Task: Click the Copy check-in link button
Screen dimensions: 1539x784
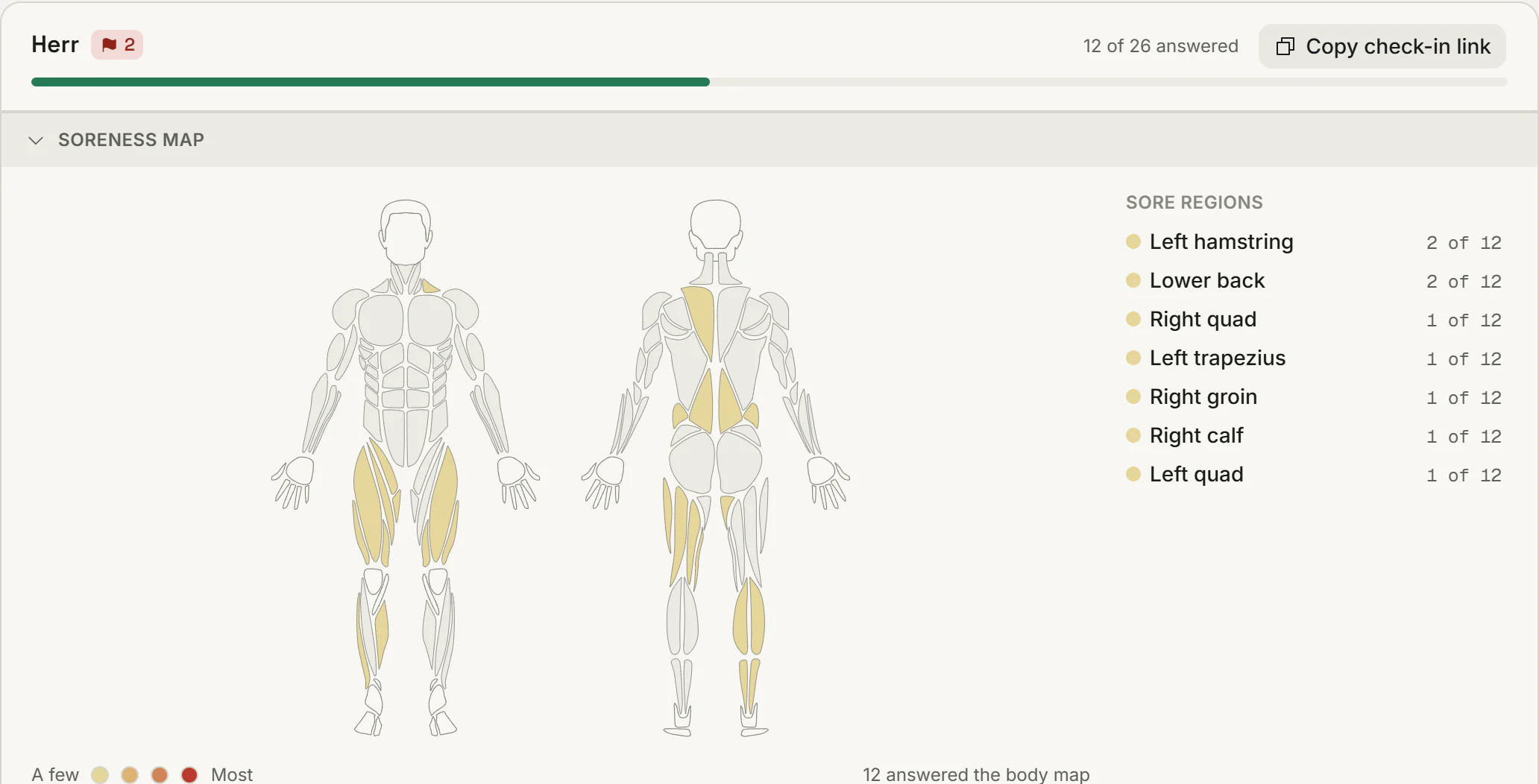Action: pos(1382,46)
